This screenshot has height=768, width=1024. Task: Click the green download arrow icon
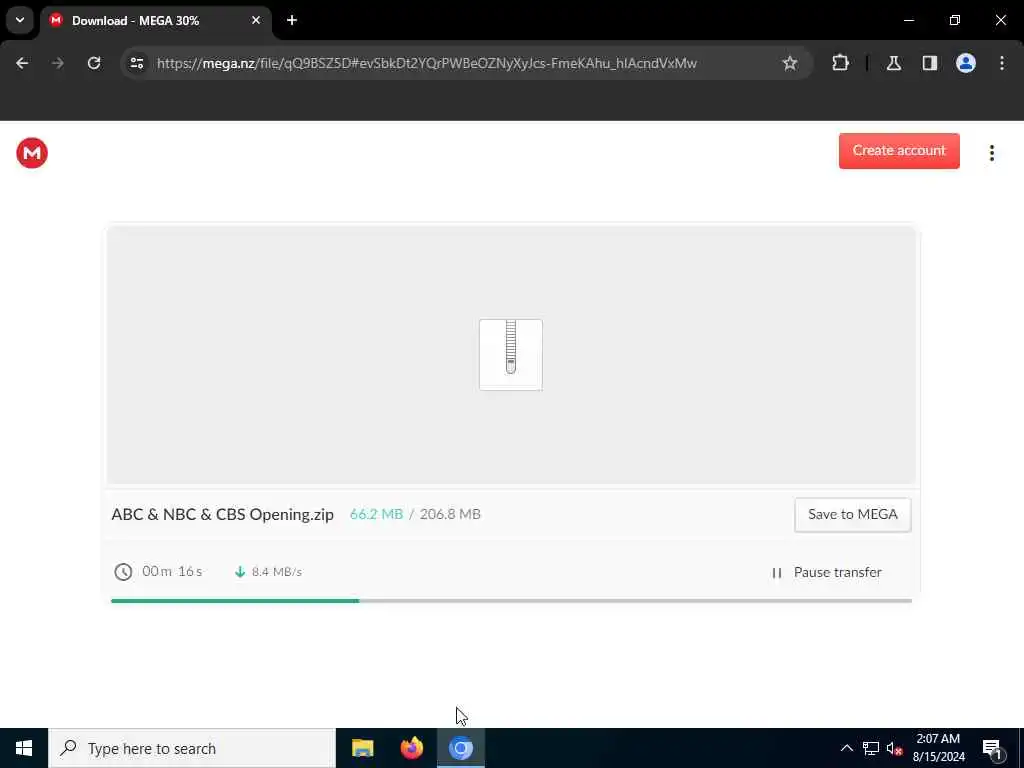tap(240, 572)
